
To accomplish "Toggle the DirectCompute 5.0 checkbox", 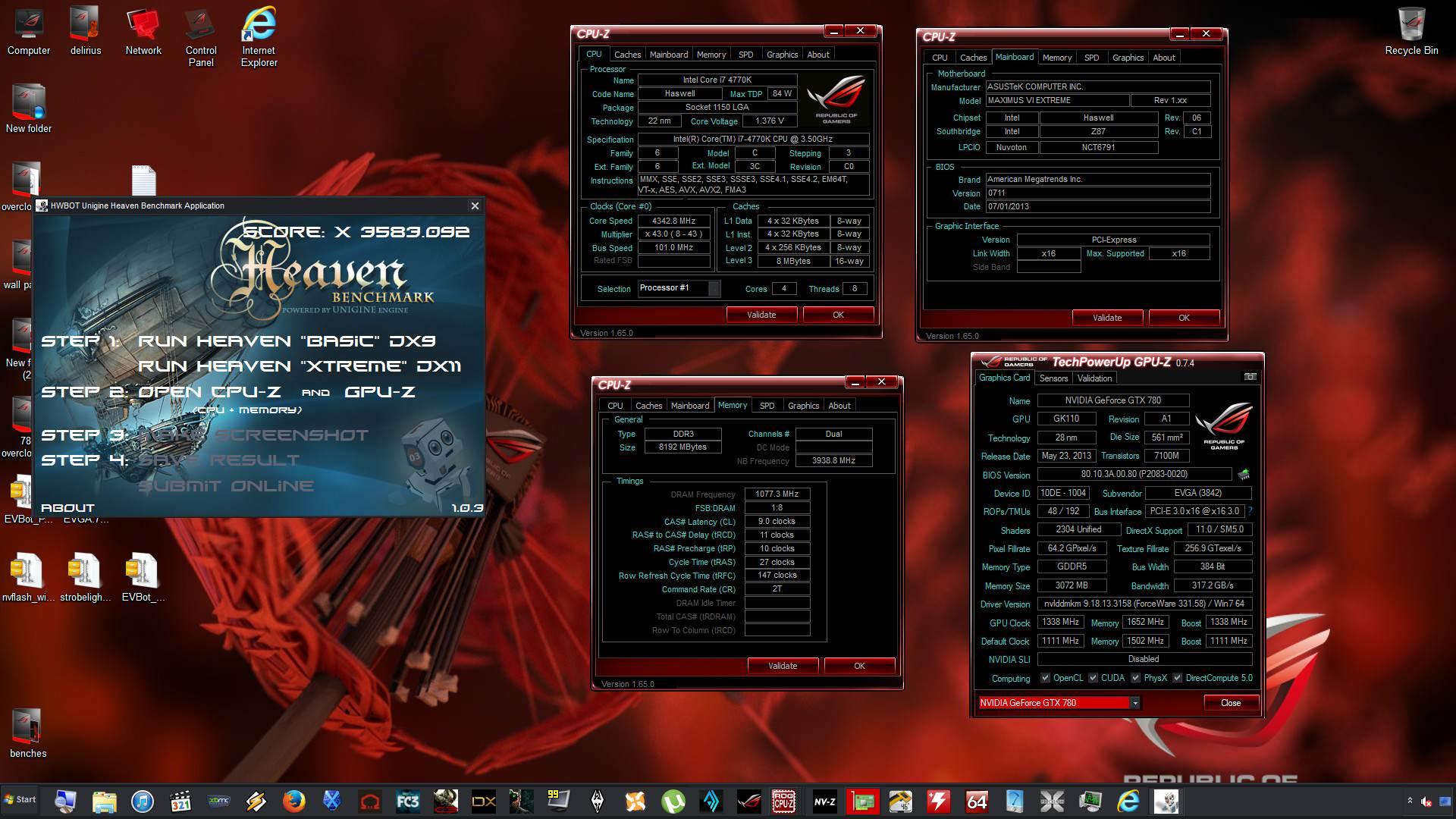I will 1177,678.
